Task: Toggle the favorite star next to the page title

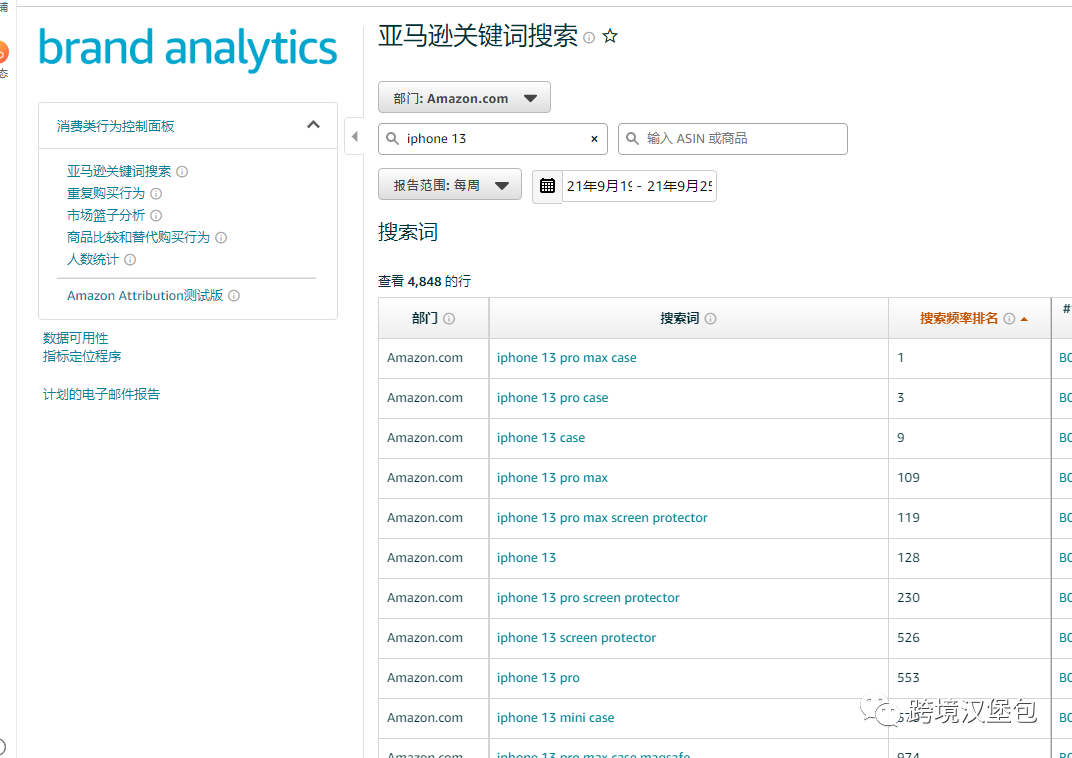Action: coord(610,36)
